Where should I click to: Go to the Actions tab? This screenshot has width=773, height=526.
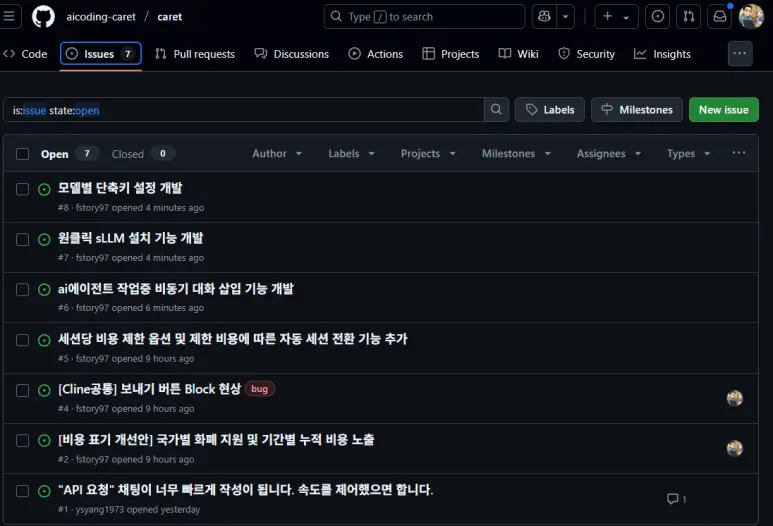pos(376,54)
